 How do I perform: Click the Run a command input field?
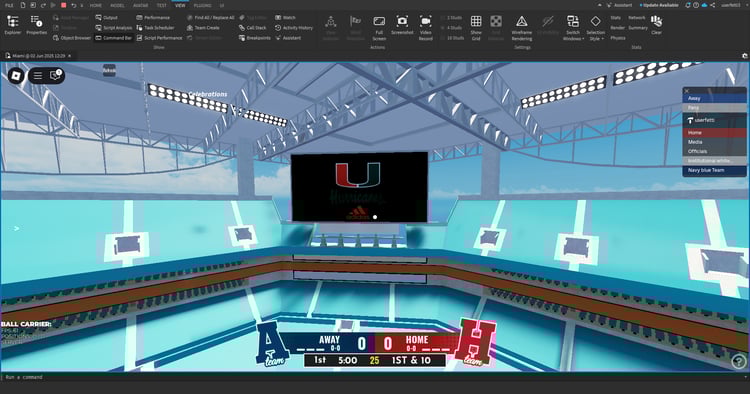pos(373,377)
